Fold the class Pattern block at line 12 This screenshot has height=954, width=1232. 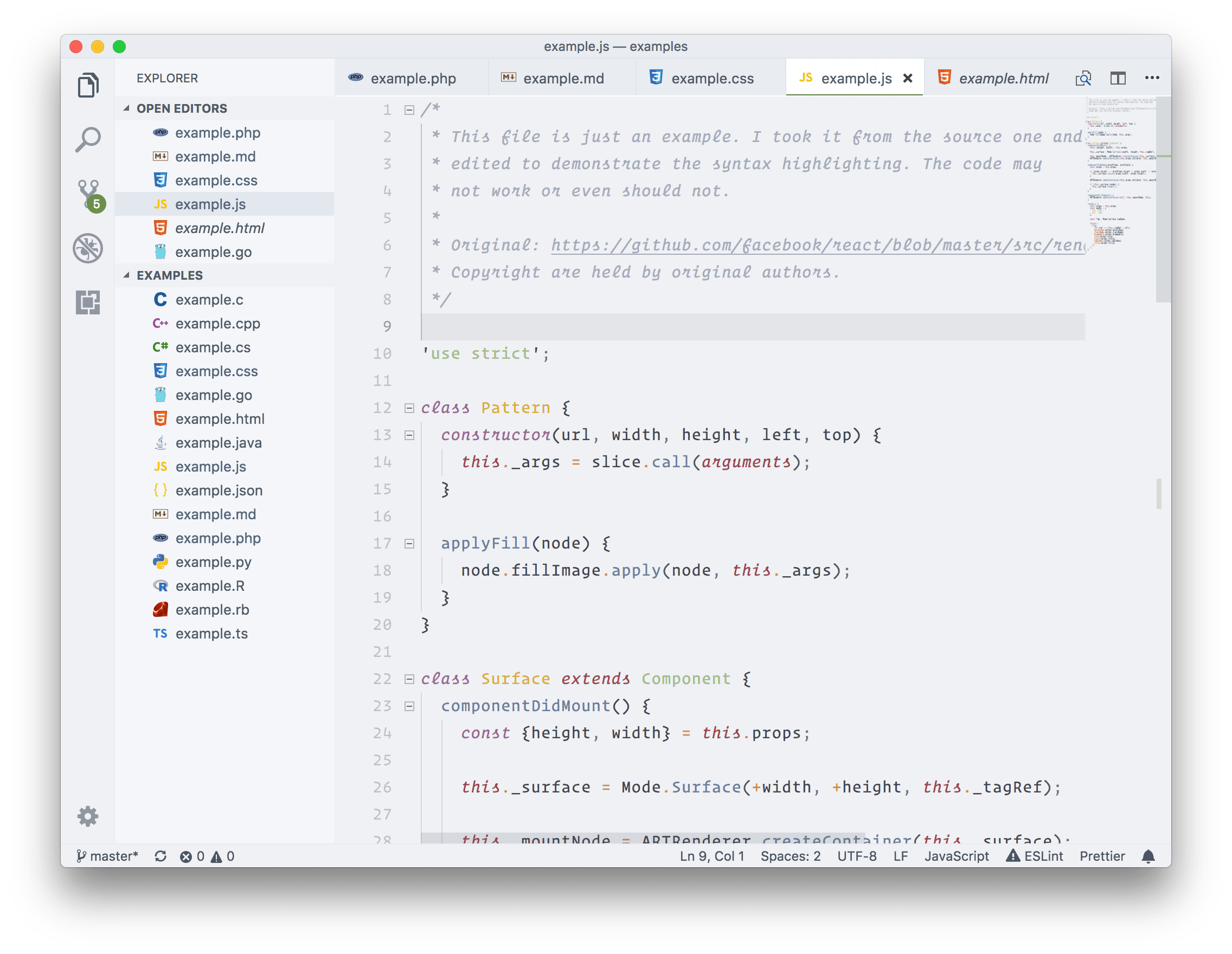[409, 408]
